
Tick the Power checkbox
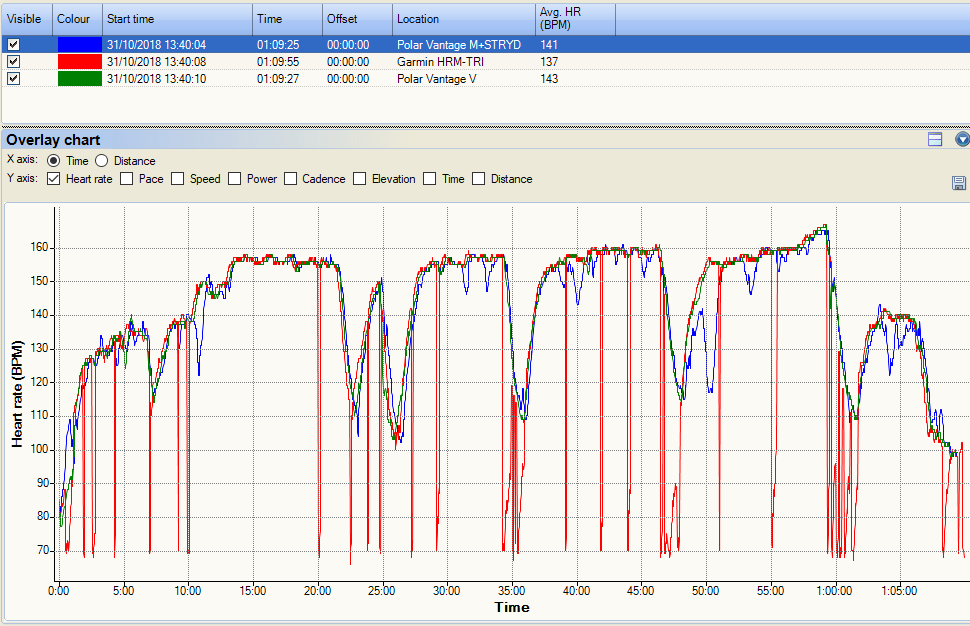tap(235, 179)
